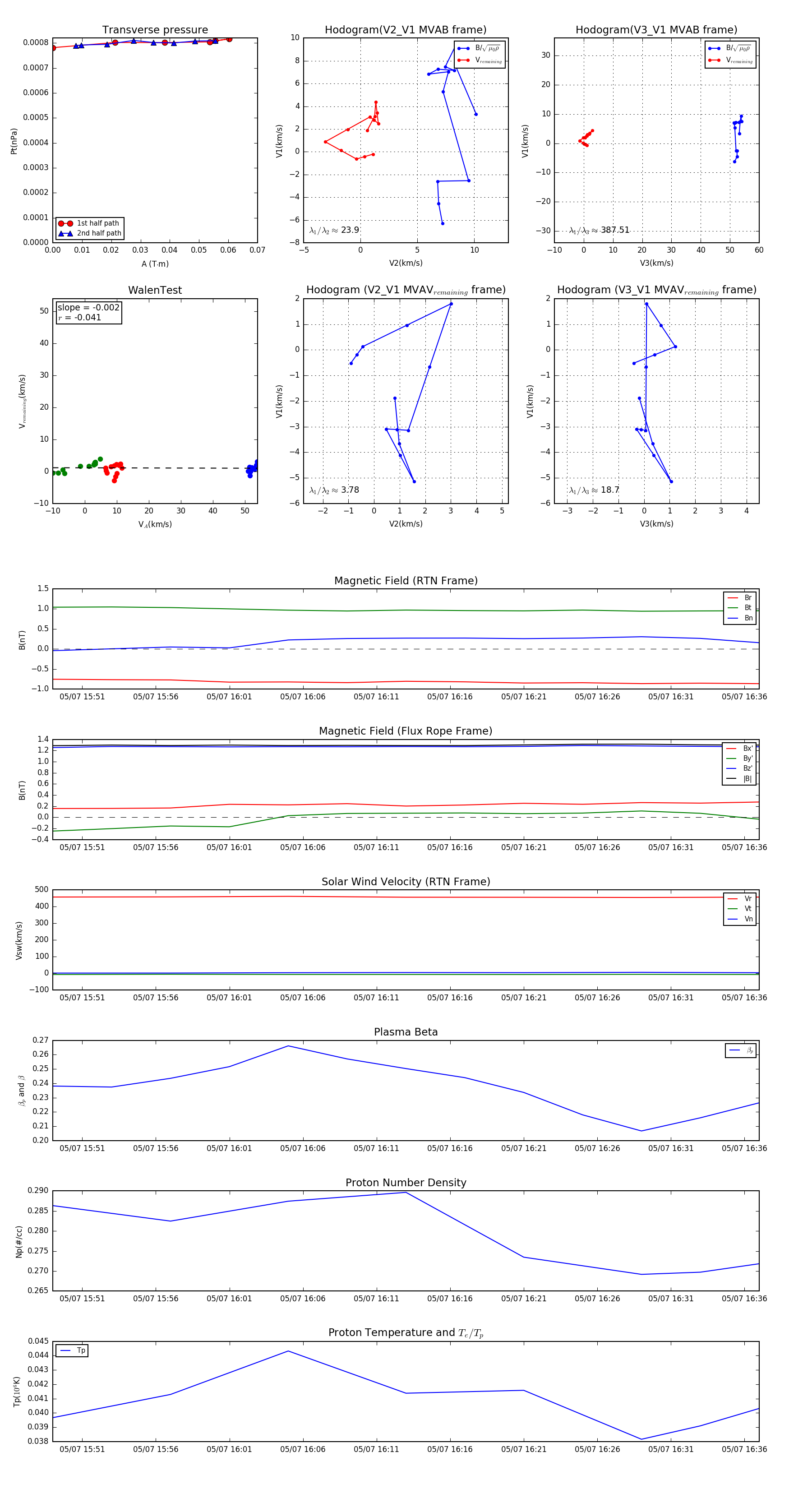Click the 'slope = -0.002' annotation box

(x=88, y=312)
